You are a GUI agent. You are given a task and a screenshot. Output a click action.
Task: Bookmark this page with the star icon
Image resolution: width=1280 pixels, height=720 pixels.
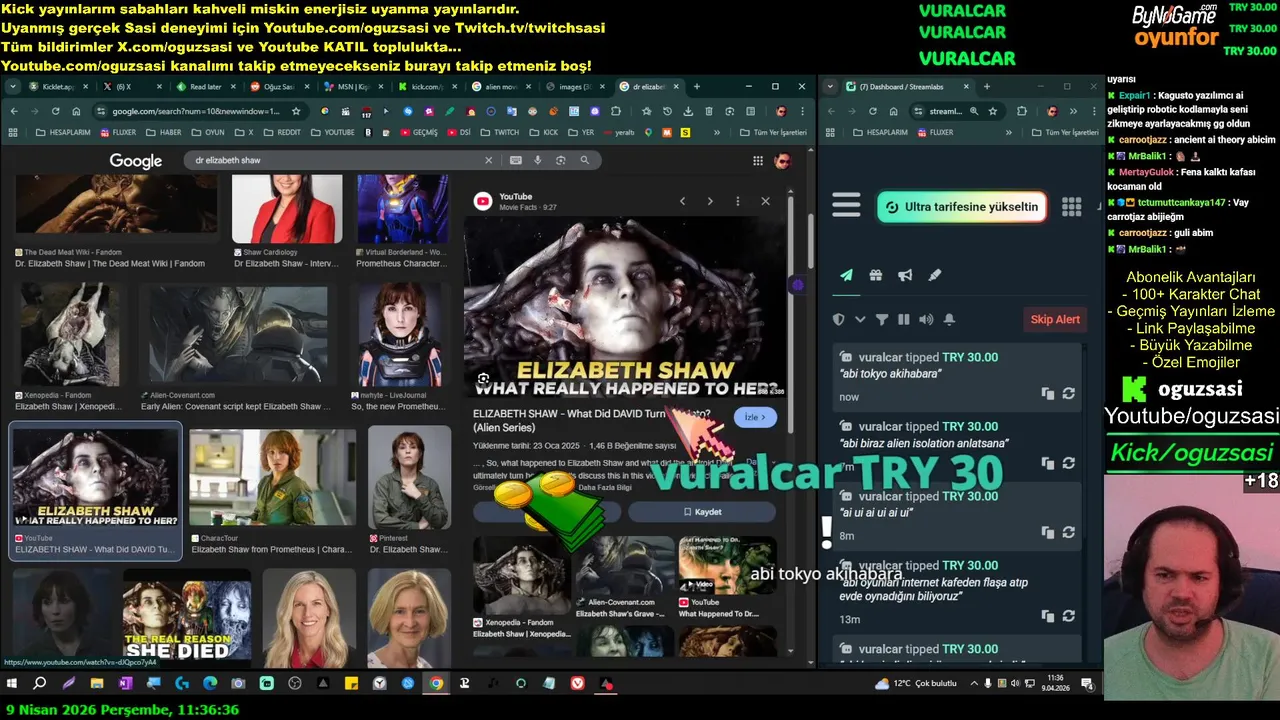tap(296, 111)
